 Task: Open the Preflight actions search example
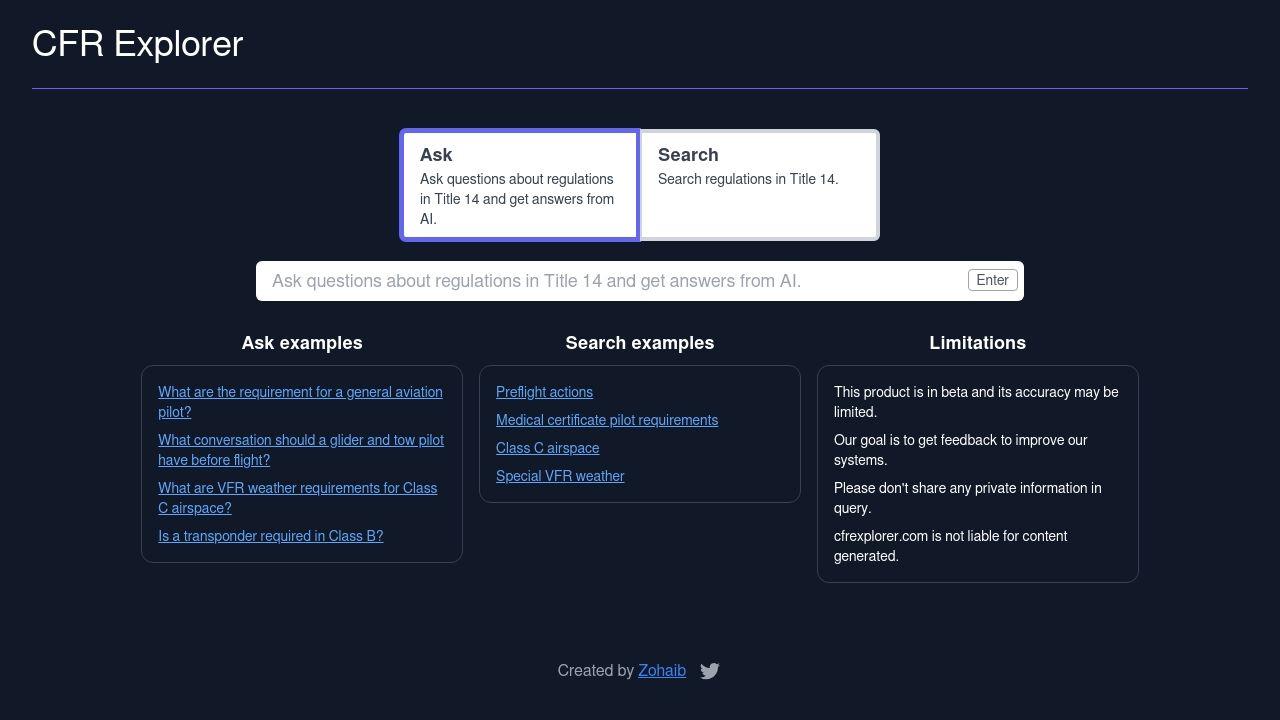[x=544, y=392]
